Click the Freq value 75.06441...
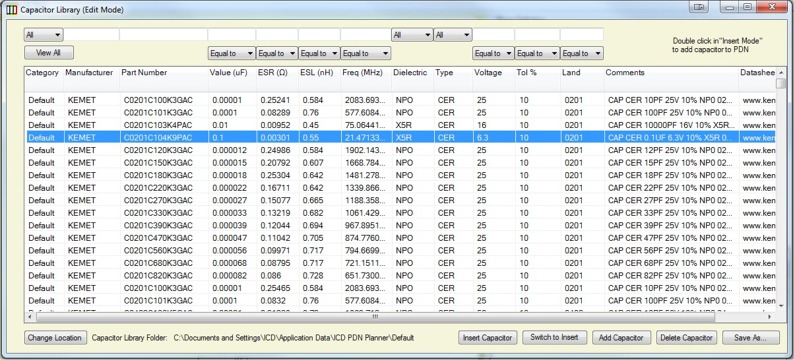794x360 pixels. (365, 125)
